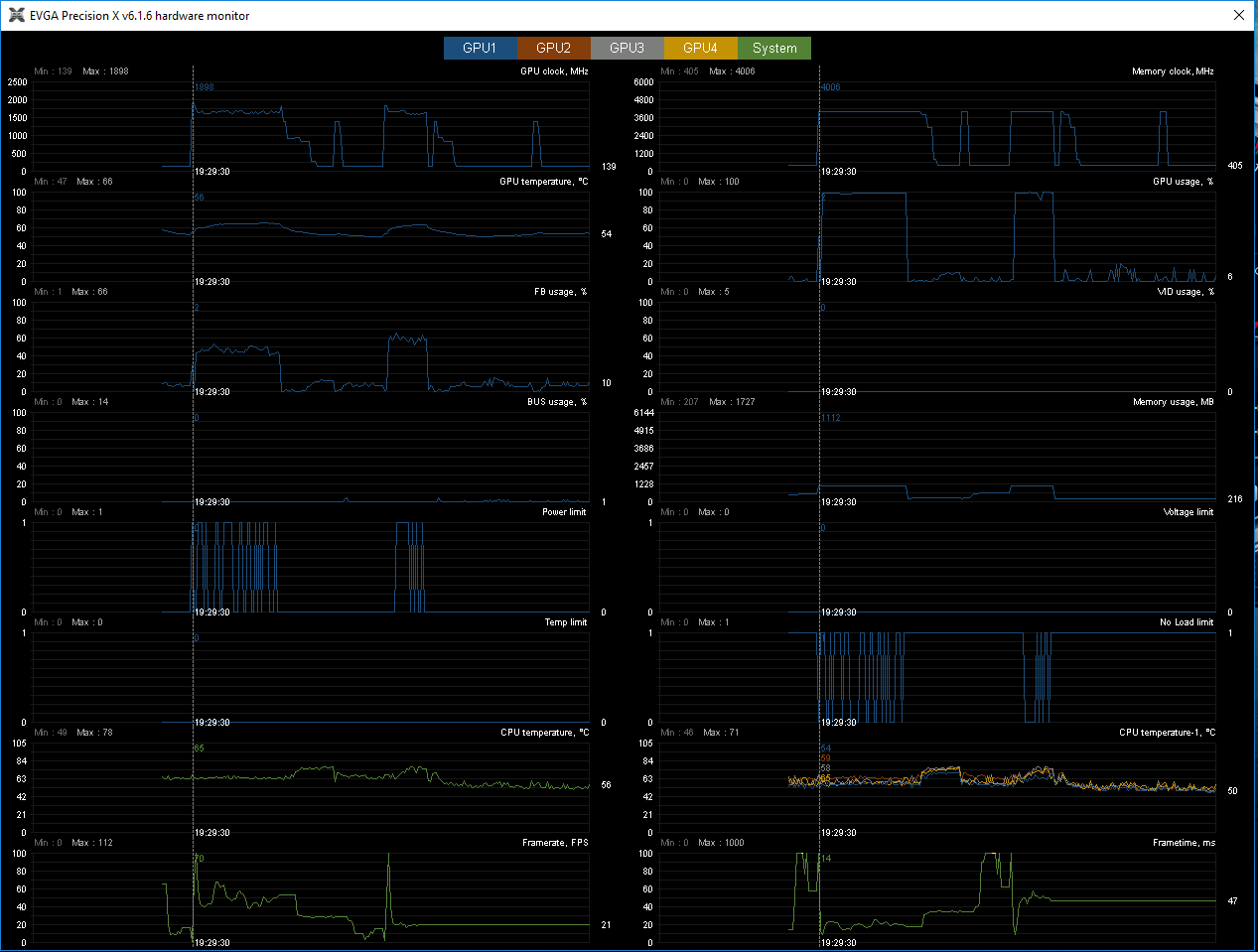Screen dimensions: 1258x952
Task: Switch to the GPU4 tab
Action: 700,48
